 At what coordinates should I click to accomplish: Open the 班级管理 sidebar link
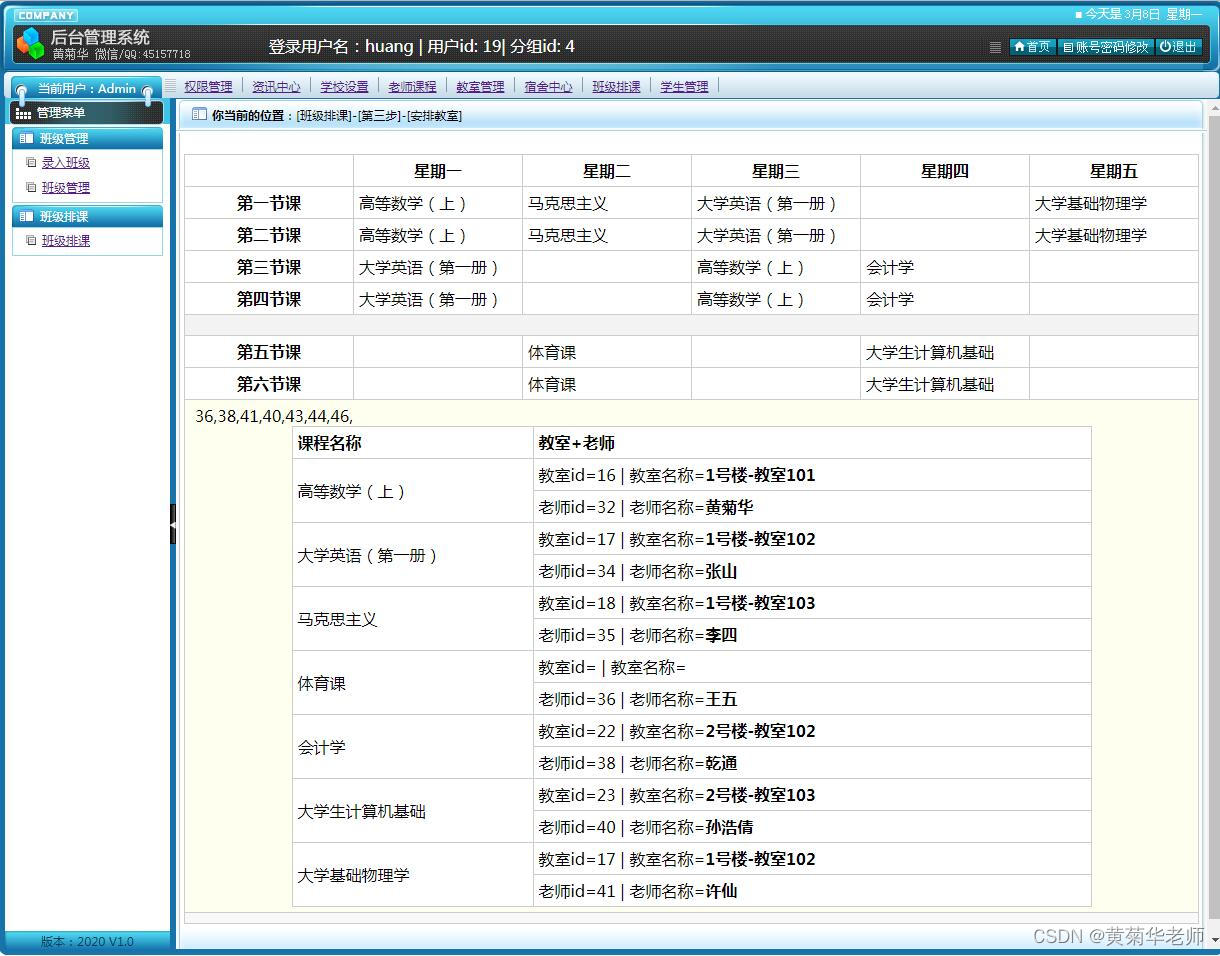pyautogui.click(x=65, y=188)
